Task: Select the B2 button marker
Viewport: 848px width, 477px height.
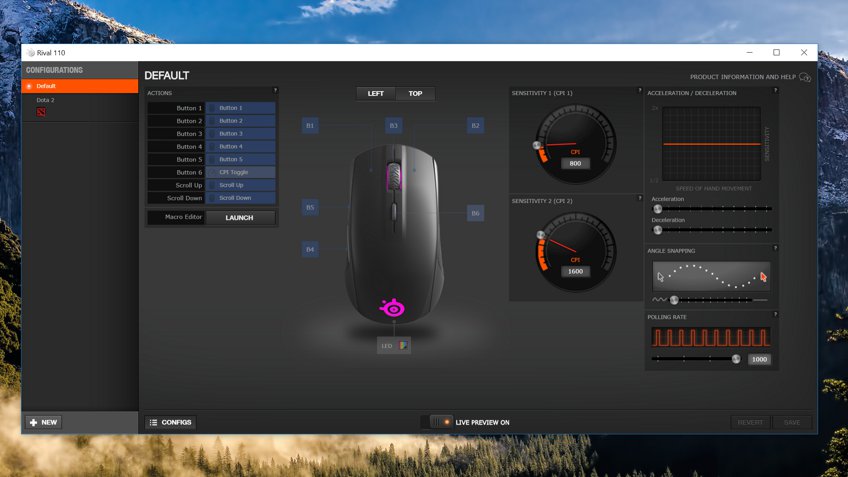Action: 475,125
